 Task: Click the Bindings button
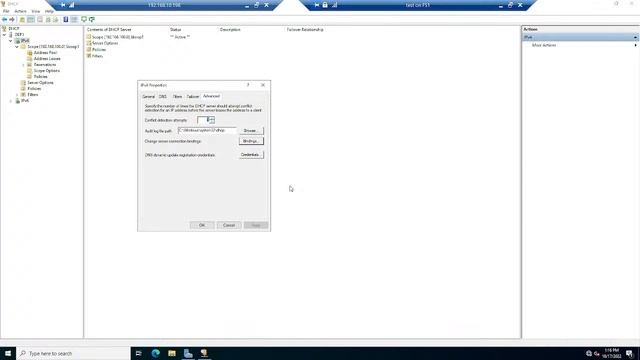(251, 141)
